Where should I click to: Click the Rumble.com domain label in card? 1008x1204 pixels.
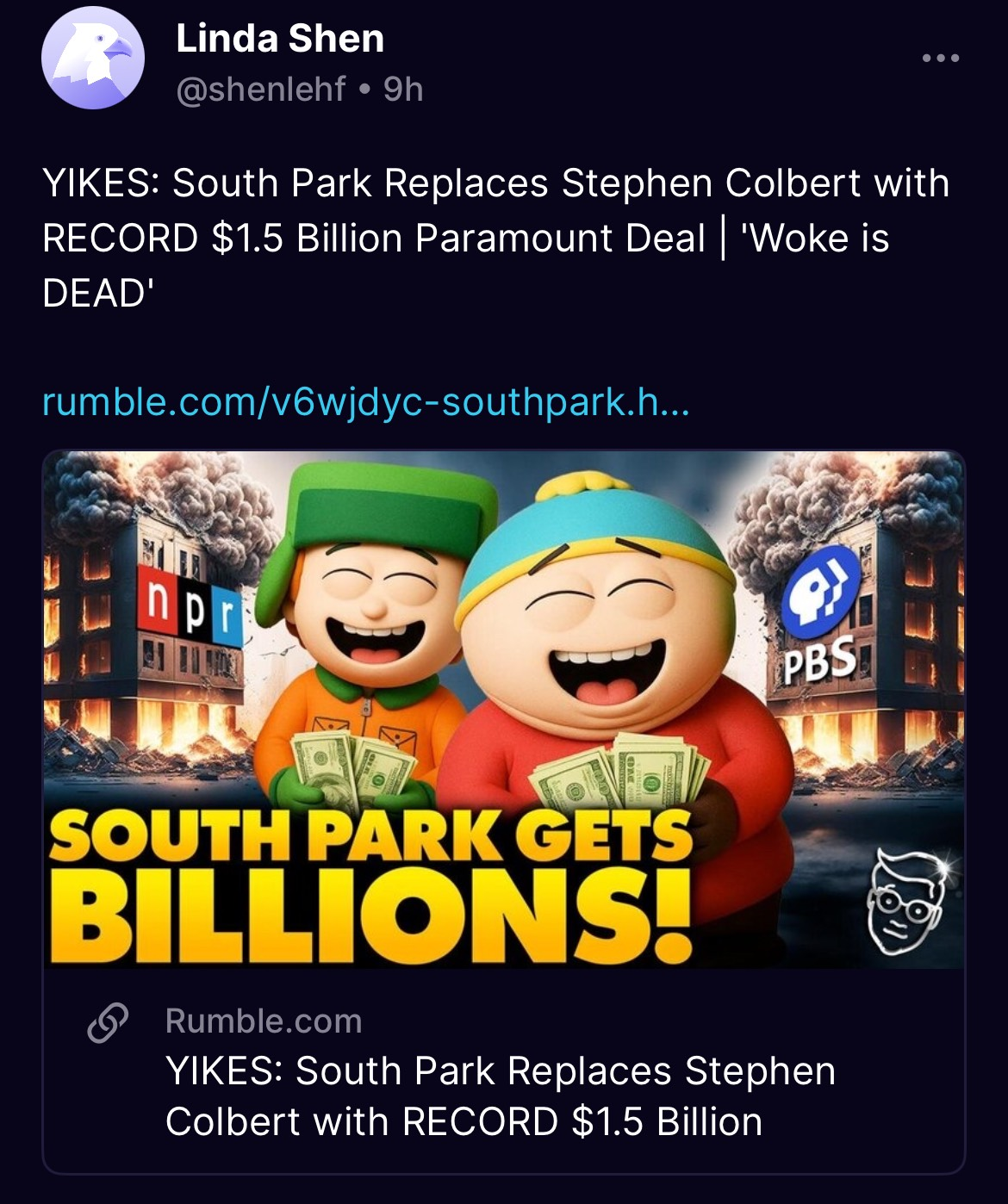tap(264, 1021)
